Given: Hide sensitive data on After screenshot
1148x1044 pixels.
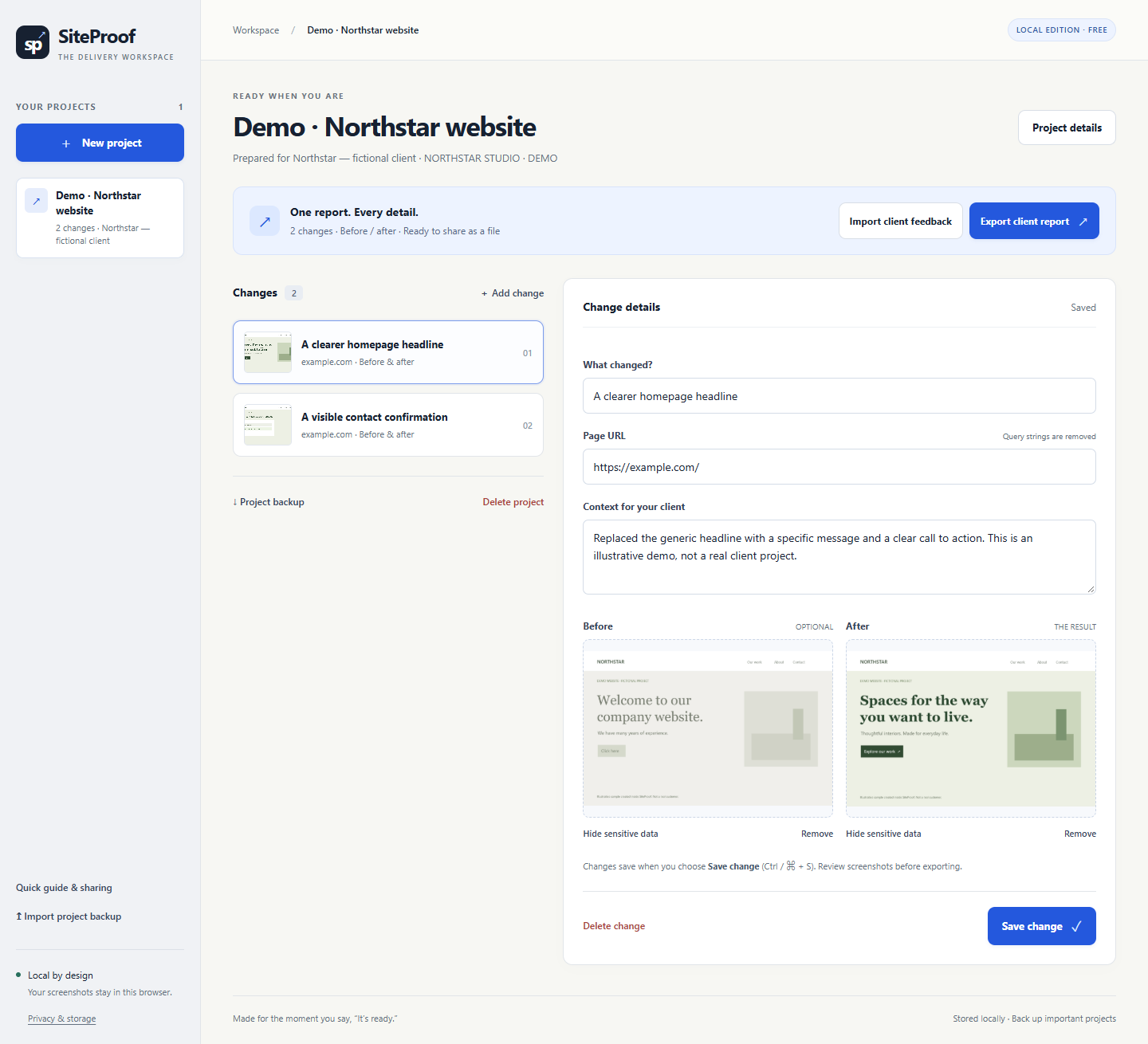Looking at the screenshot, I should click(883, 834).
